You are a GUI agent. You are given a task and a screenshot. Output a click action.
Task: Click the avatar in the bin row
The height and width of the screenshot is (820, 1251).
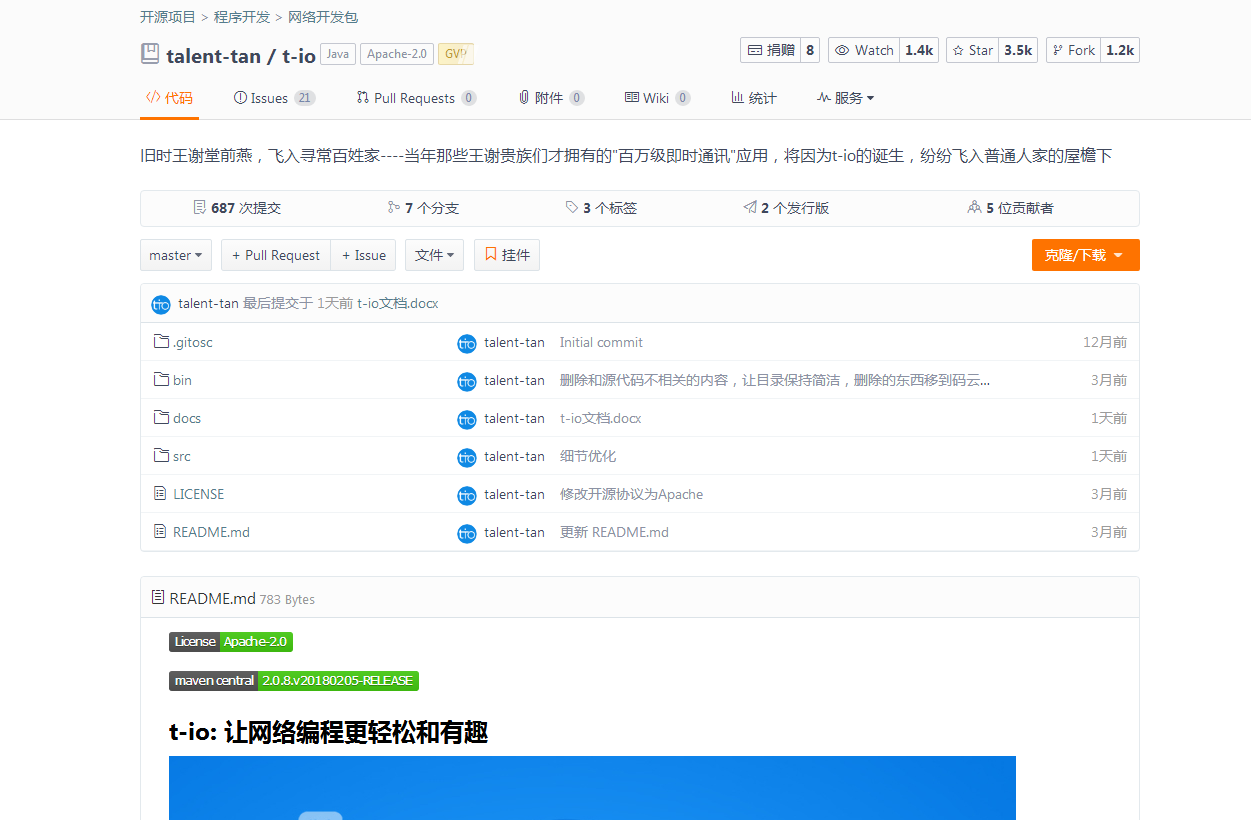pyautogui.click(x=467, y=381)
